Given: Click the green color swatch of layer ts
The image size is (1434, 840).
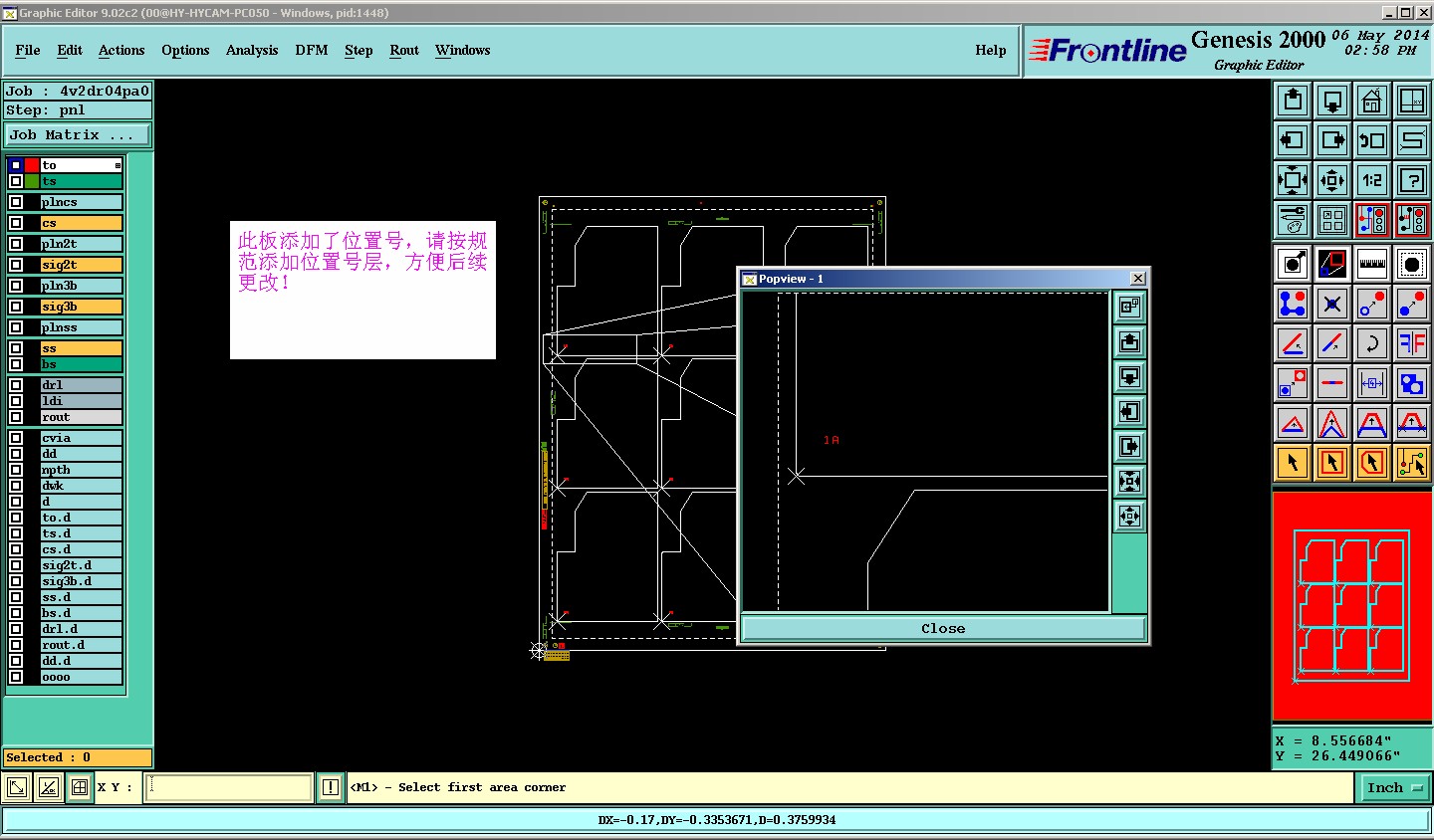Looking at the screenshot, I should [32, 181].
